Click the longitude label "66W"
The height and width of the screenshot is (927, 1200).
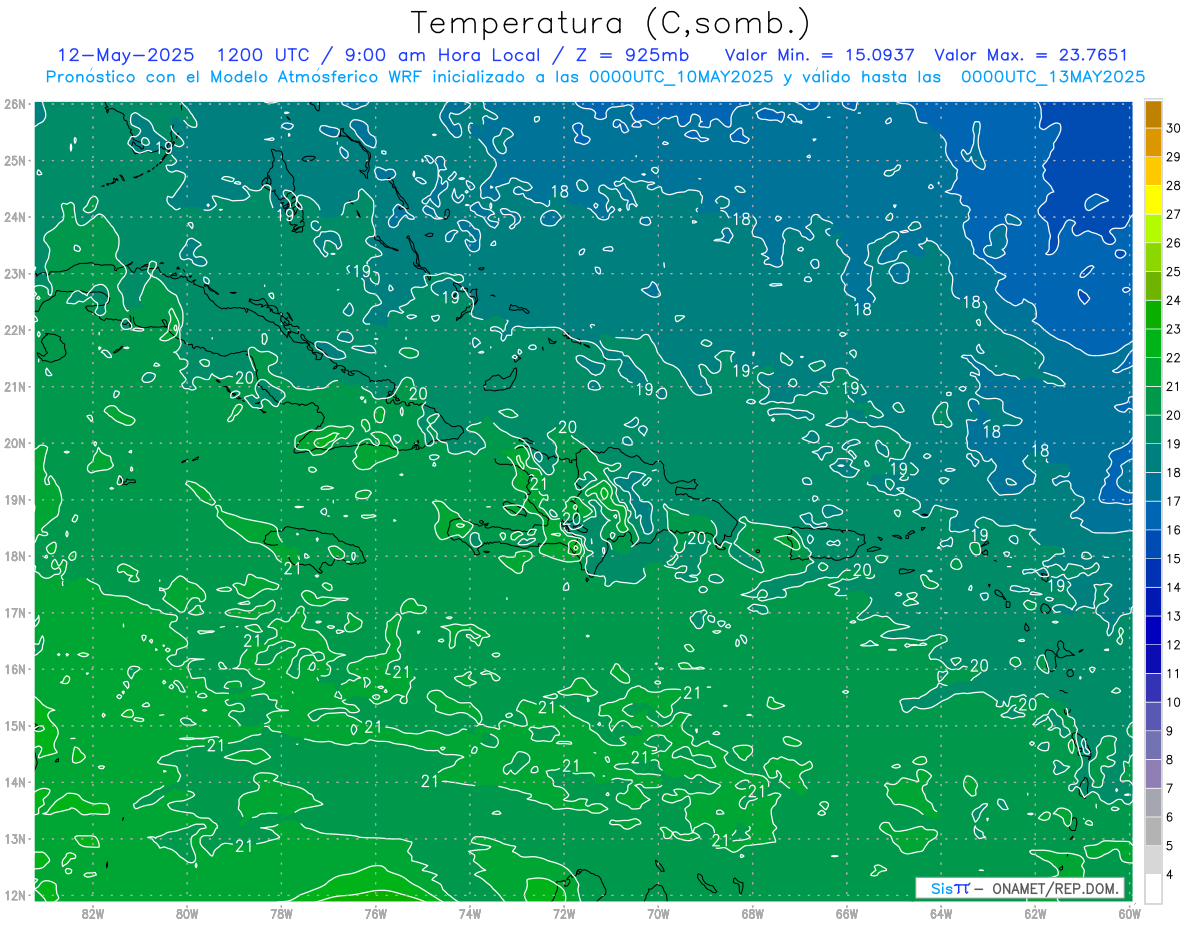click(847, 914)
